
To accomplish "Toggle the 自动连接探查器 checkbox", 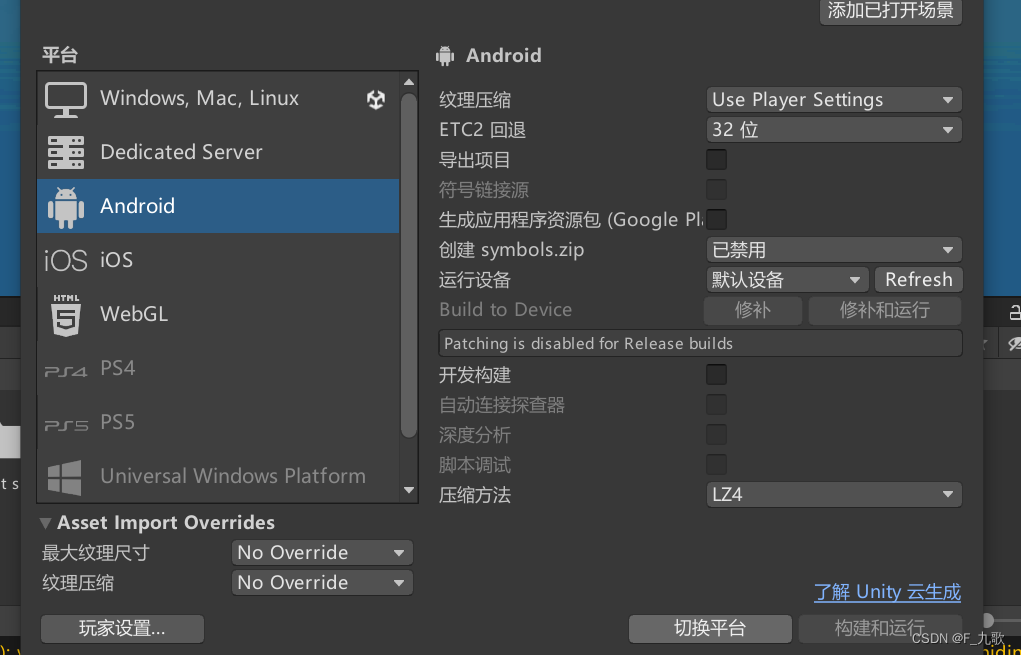I will click(716, 404).
